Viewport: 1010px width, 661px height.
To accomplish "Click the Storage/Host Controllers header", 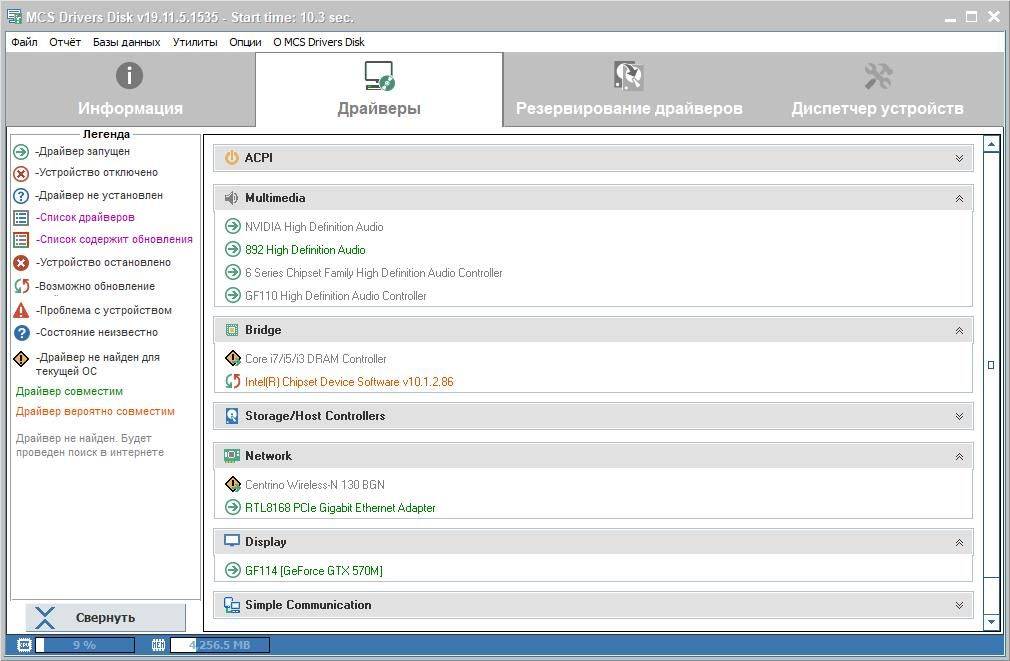I will point(593,416).
